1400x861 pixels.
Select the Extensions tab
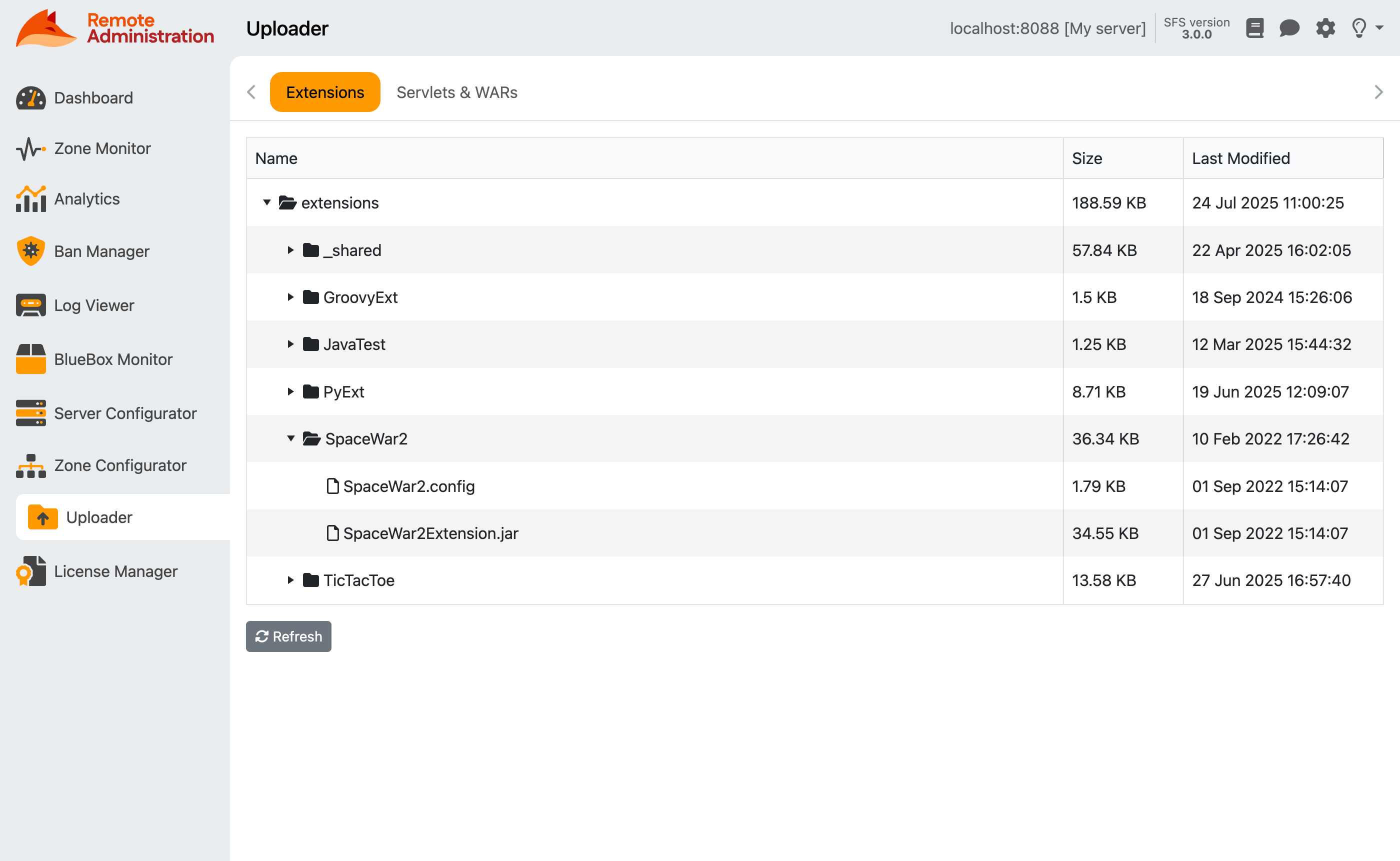[x=324, y=91]
